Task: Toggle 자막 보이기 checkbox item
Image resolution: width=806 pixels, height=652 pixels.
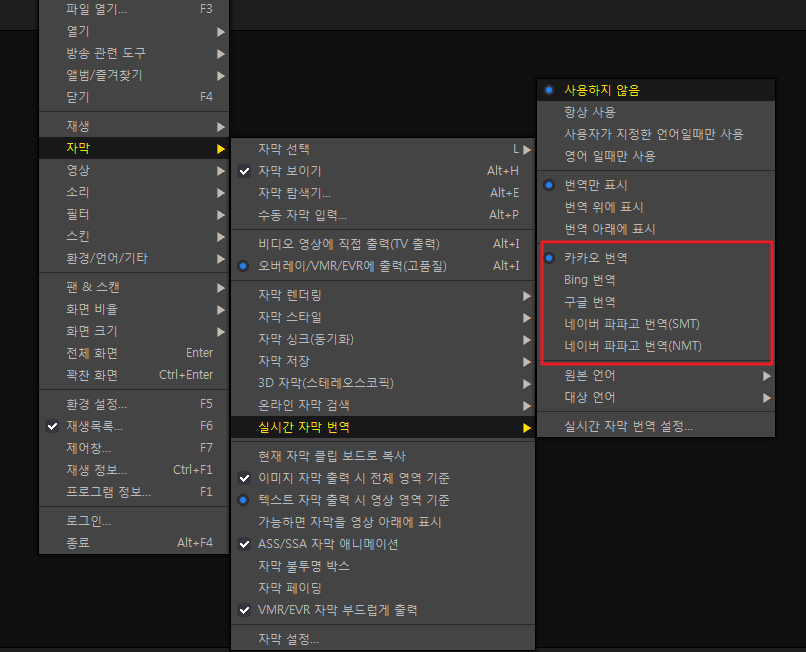Action: [x=383, y=171]
